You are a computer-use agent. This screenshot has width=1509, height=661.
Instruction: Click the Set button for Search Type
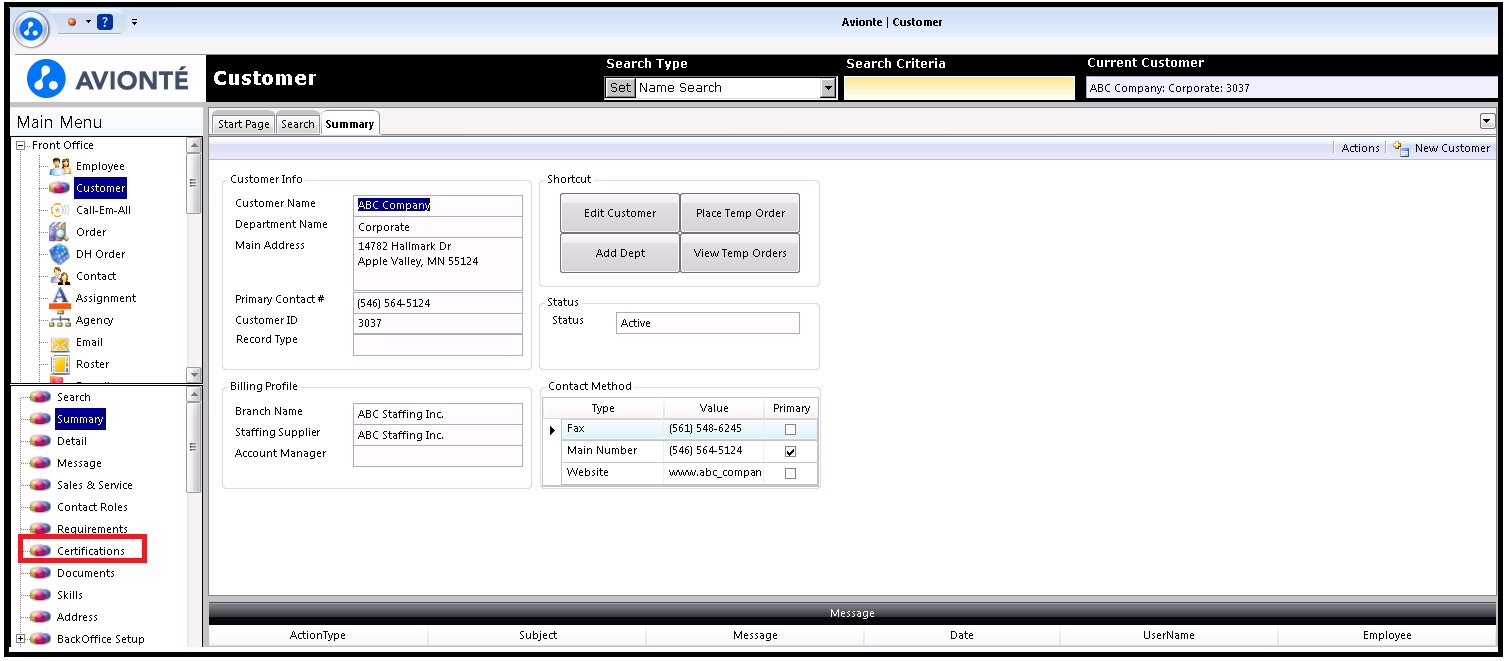coord(620,88)
